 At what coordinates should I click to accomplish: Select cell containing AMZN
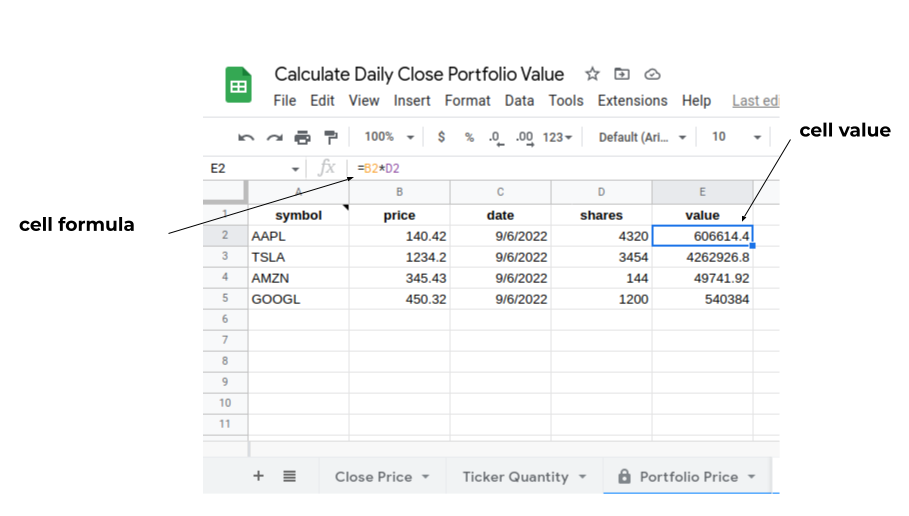[x=299, y=278]
